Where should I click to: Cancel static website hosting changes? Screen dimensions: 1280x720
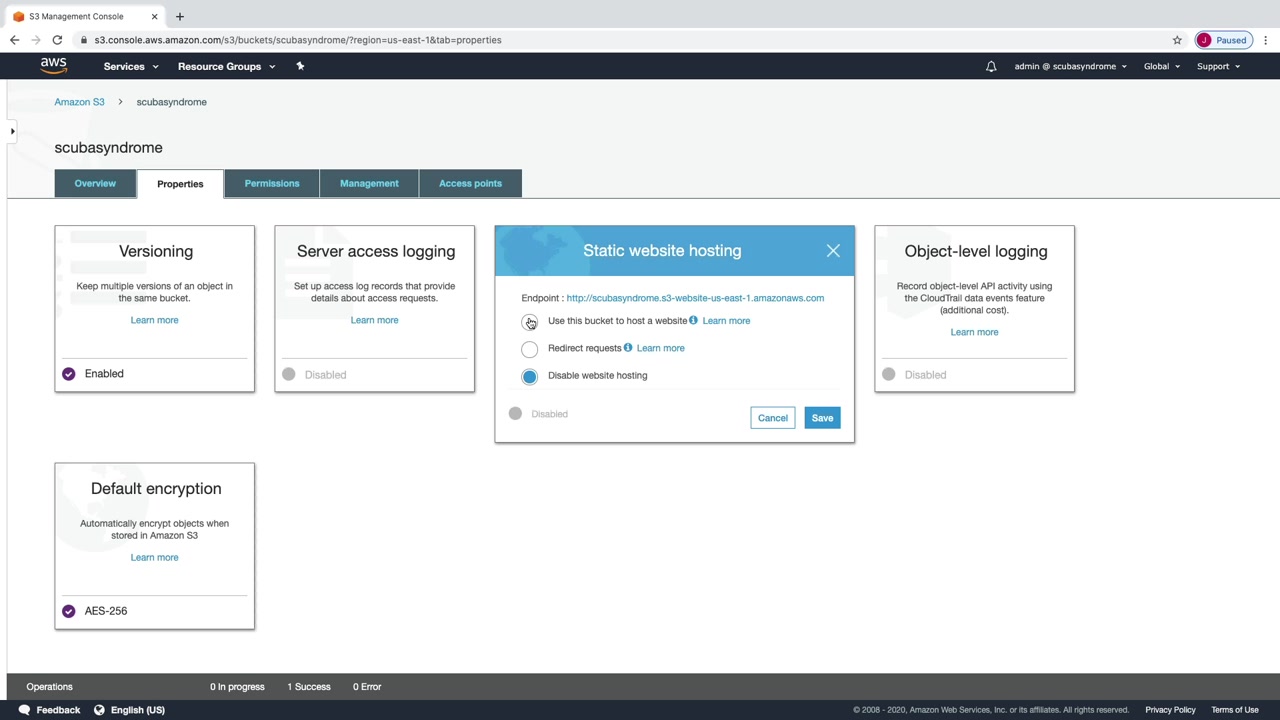click(x=773, y=418)
